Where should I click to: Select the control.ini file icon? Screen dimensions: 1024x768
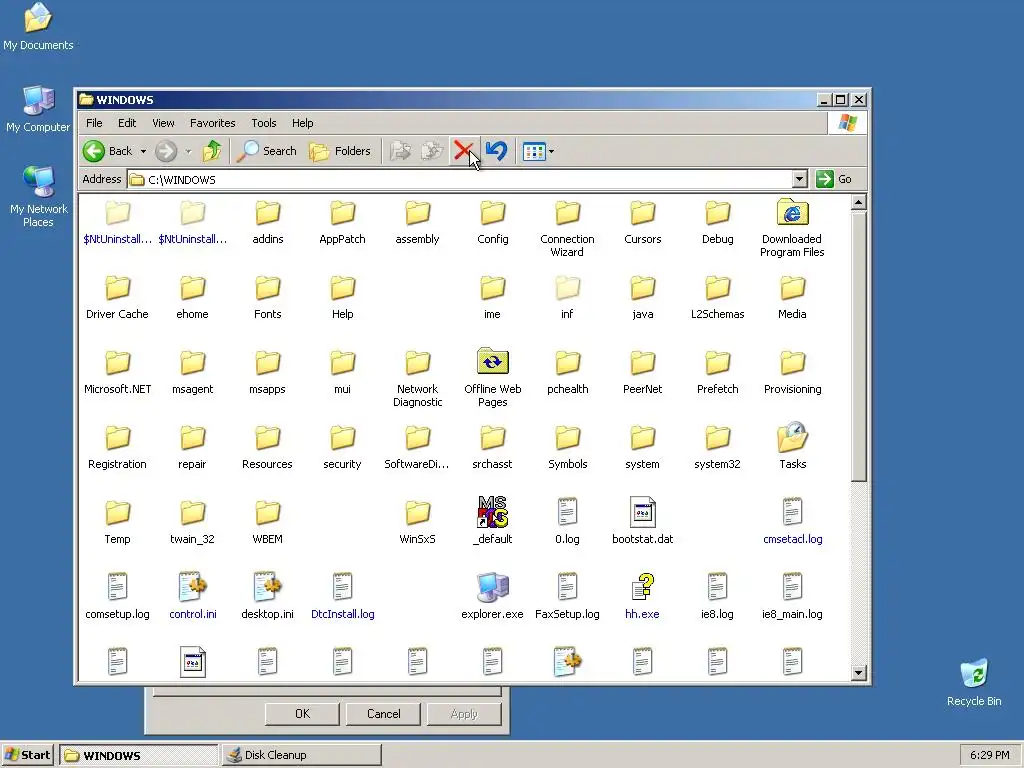(x=193, y=588)
